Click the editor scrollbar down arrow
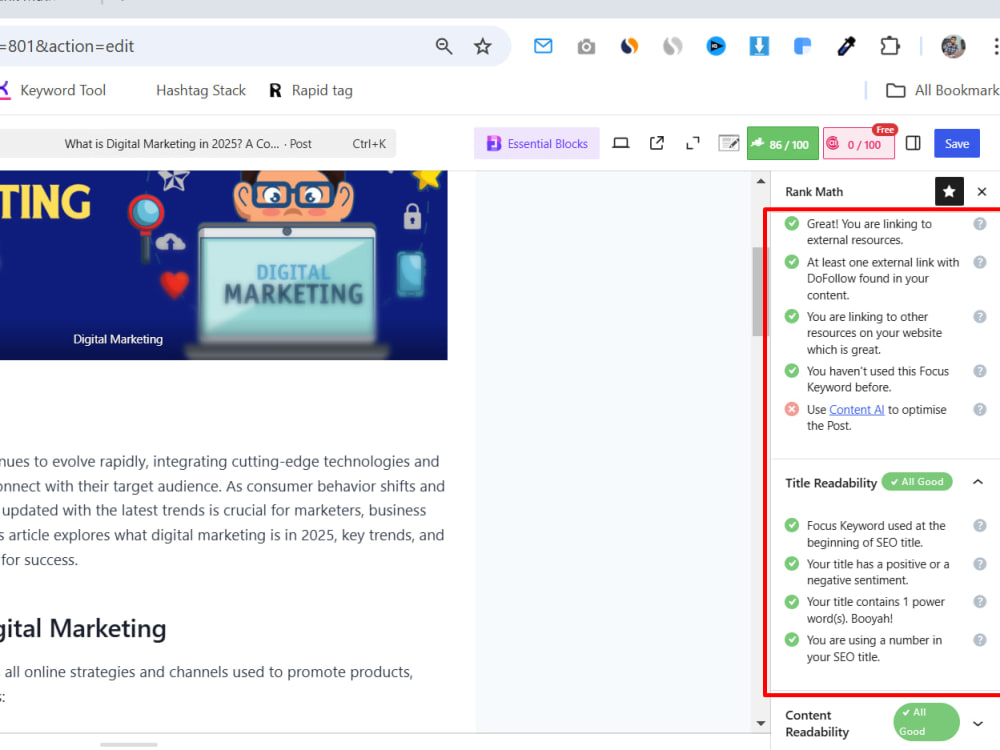The height and width of the screenshot is (750, 1000). tap(761, 723)
